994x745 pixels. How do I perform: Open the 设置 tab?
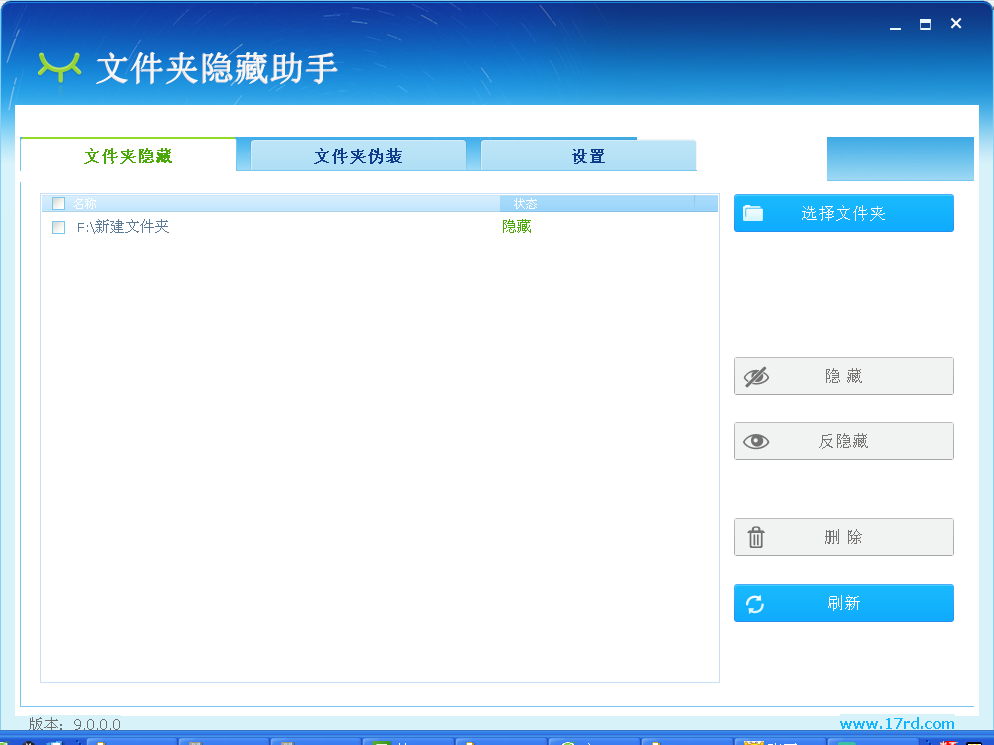[588, 155]
